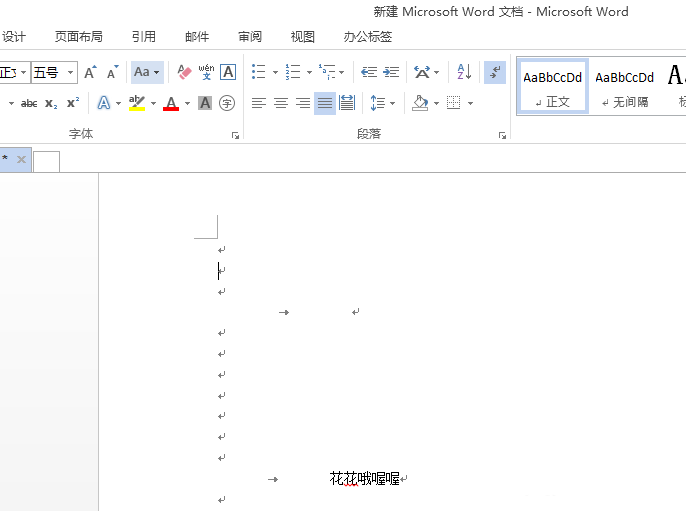Expand the Change Case Aa dropdown
The height and width of the screenshot is (511, 686).
click(147, 72)
